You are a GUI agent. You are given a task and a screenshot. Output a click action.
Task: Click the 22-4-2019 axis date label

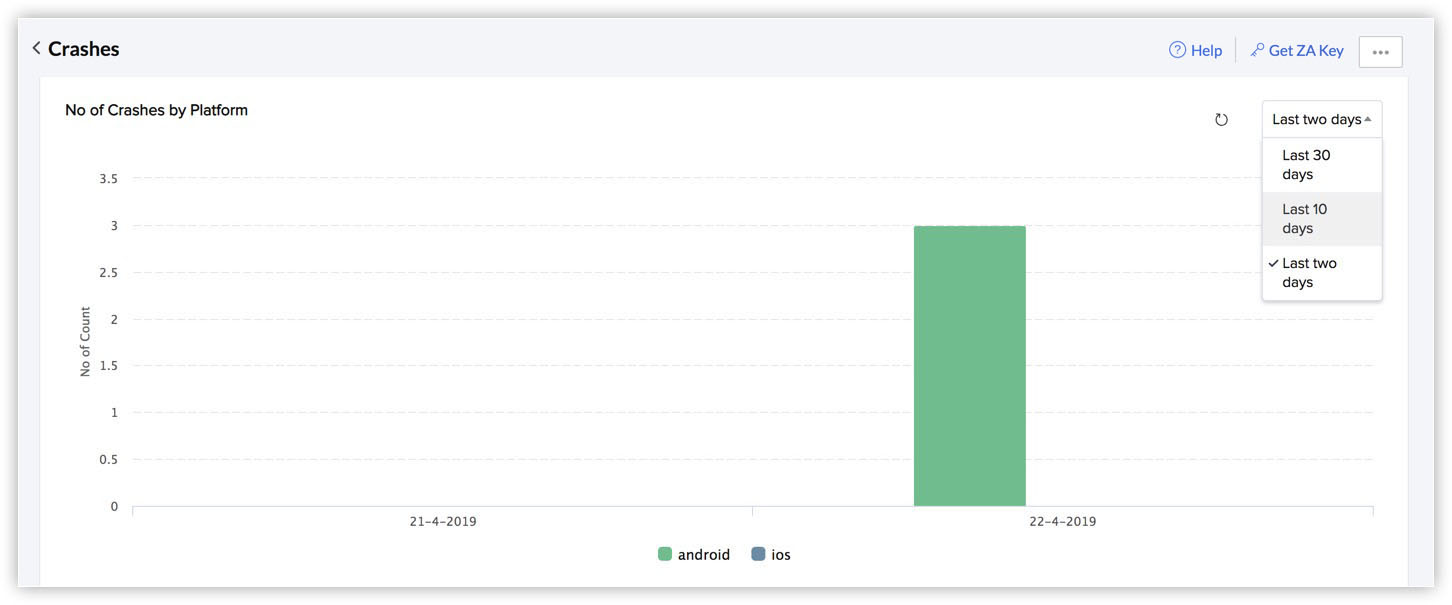pyautogui.click(x=1062, y=521)
